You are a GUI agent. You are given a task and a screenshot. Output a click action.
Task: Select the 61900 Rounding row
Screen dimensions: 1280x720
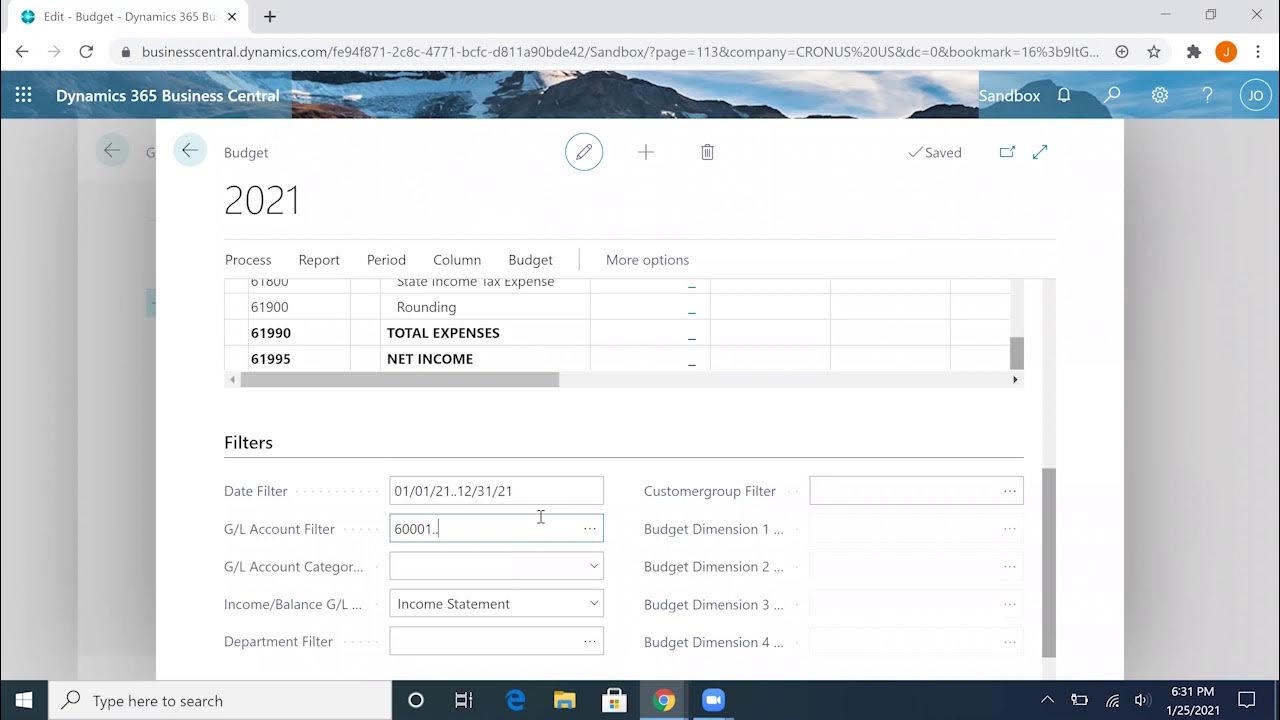click(617, 307)
